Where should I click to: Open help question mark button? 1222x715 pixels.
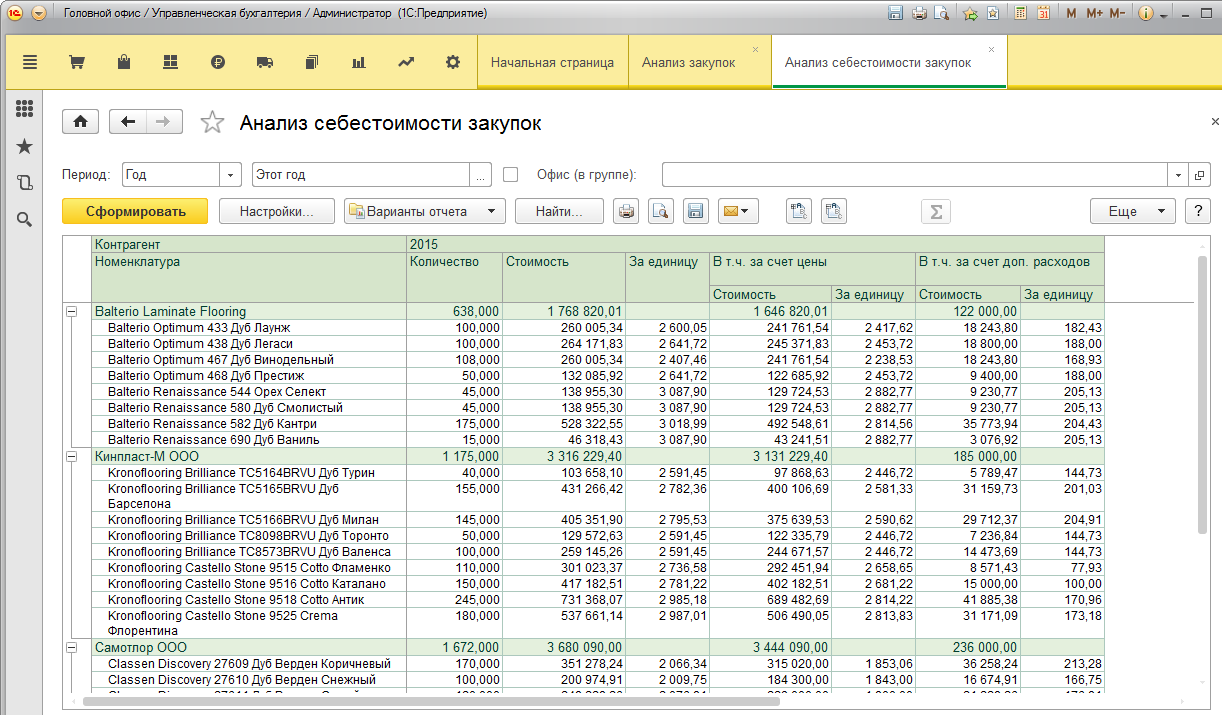click(x=1197, y=211)
